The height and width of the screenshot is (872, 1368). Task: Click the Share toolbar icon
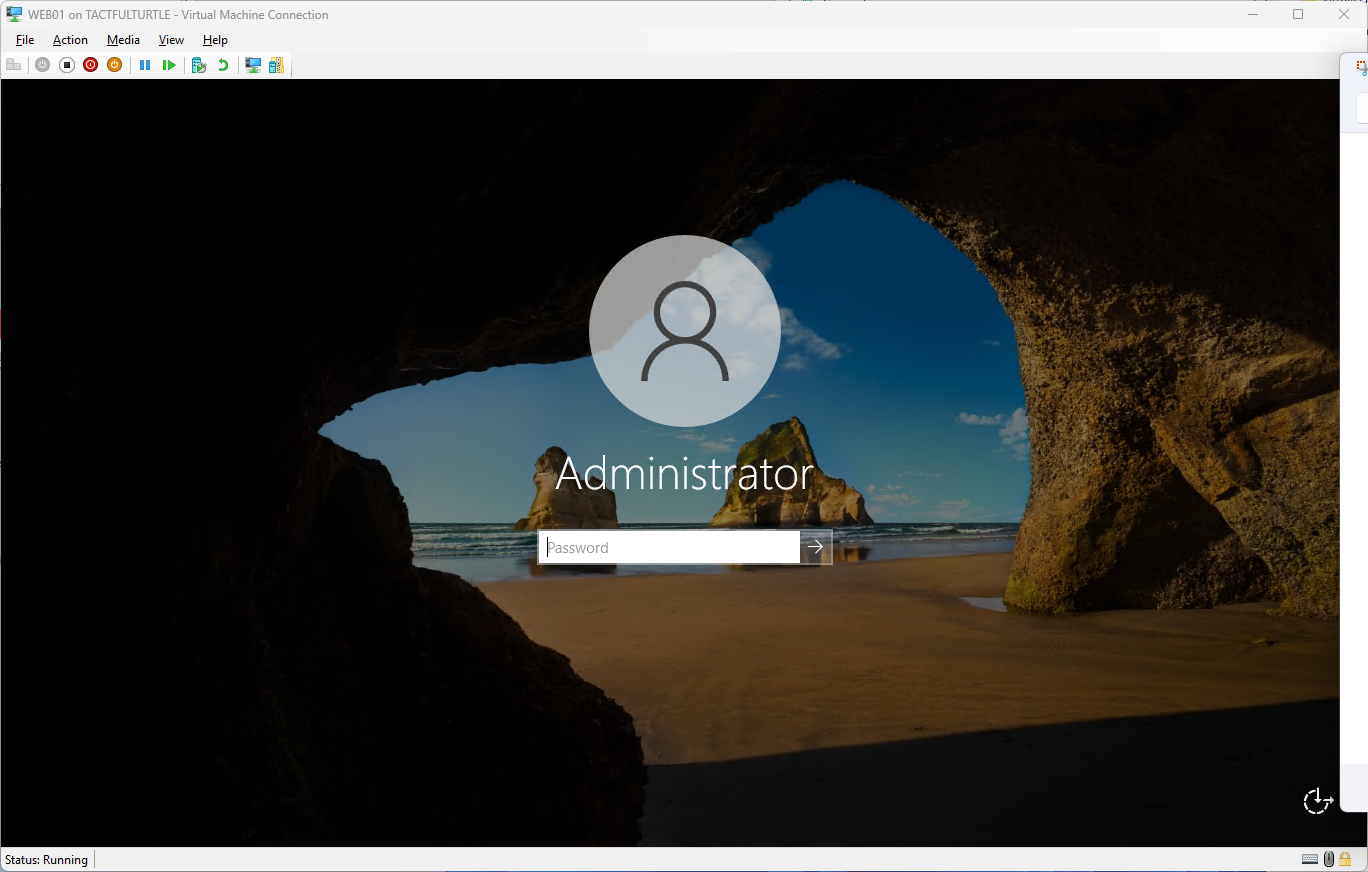(276, 65)
